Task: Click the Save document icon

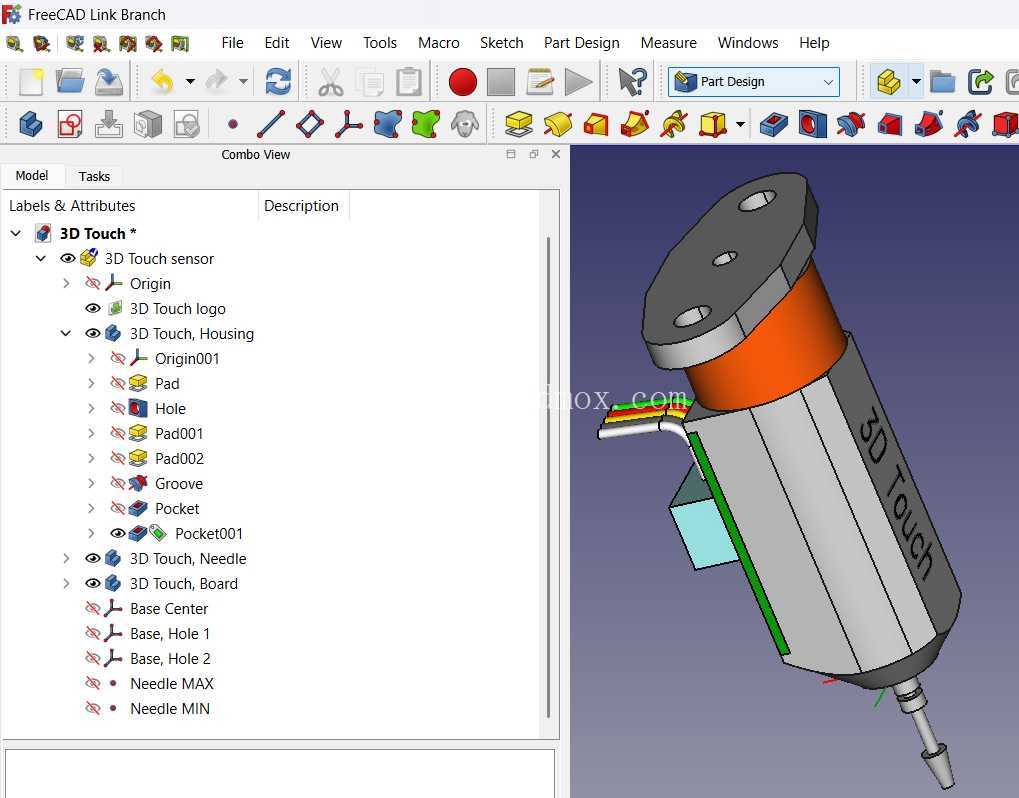Action: coord(109,82)
